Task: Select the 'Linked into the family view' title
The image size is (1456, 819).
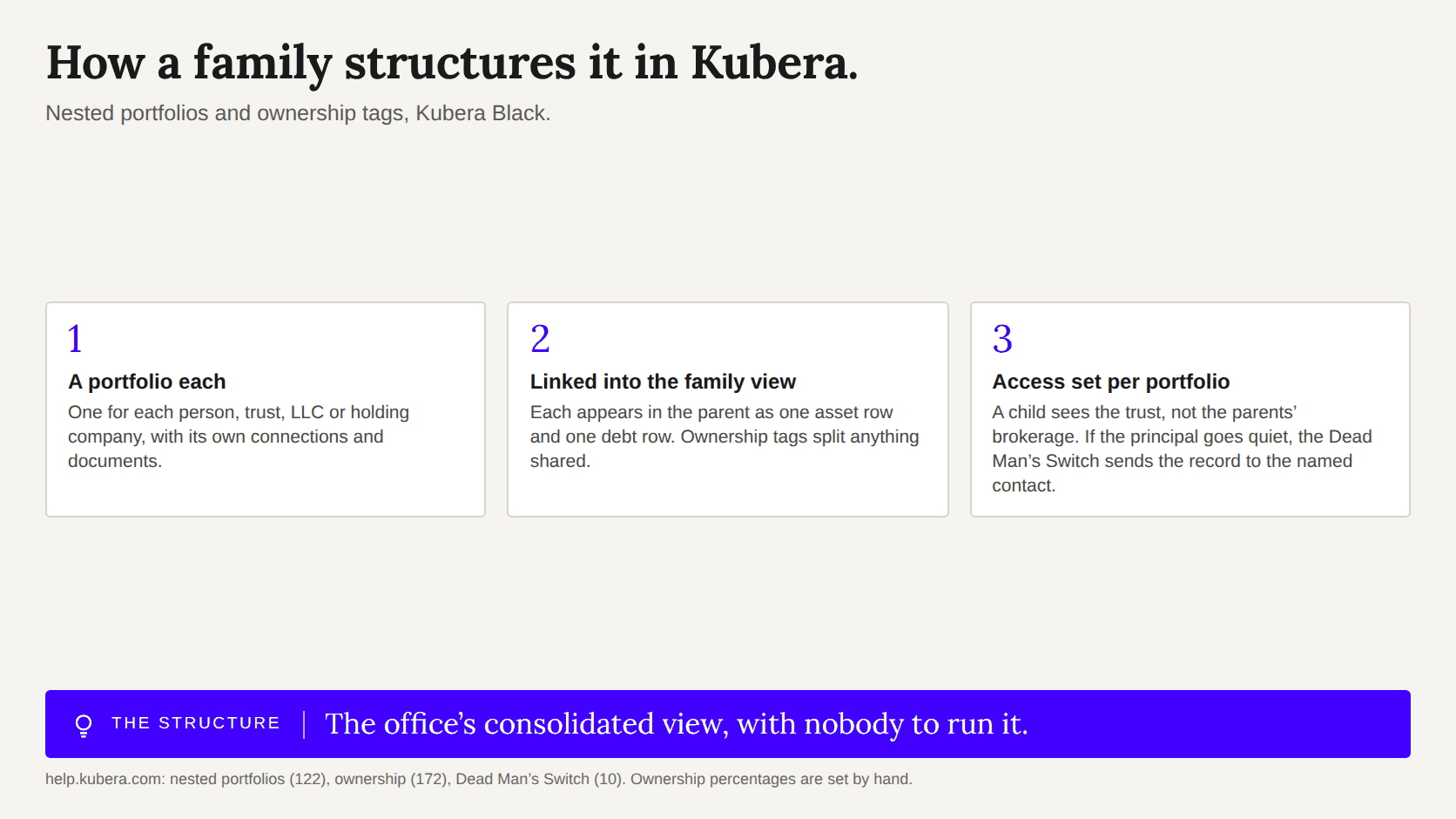Action: click(x=663, y=382)
